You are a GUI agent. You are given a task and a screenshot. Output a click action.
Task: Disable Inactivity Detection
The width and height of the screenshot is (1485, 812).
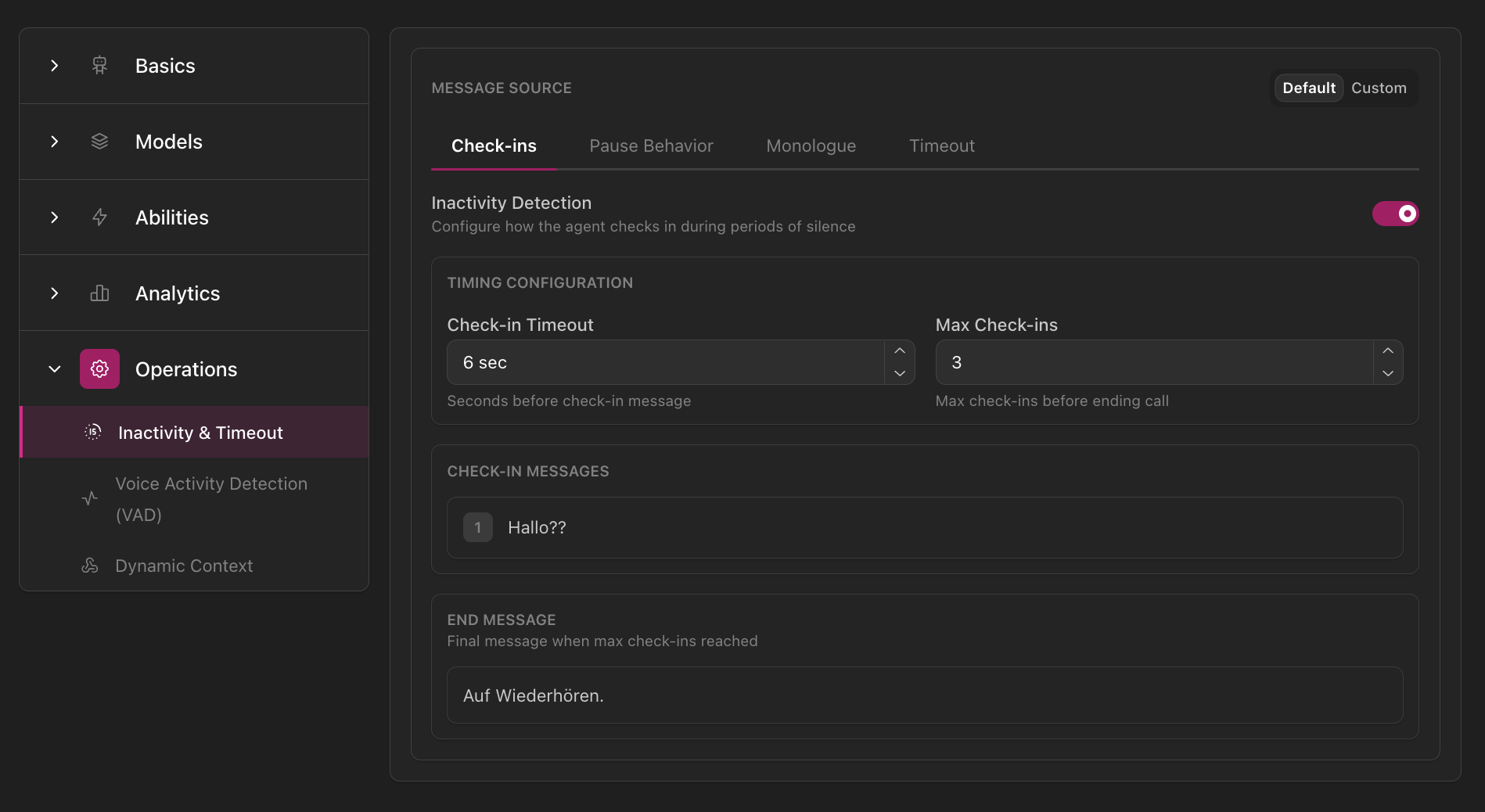pos(1395,214)
